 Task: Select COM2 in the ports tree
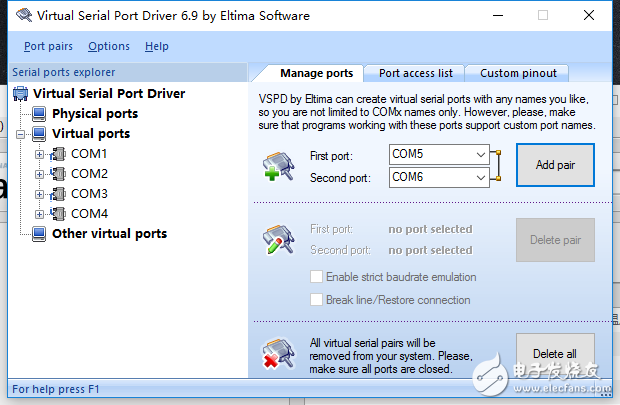click(89, 174)
